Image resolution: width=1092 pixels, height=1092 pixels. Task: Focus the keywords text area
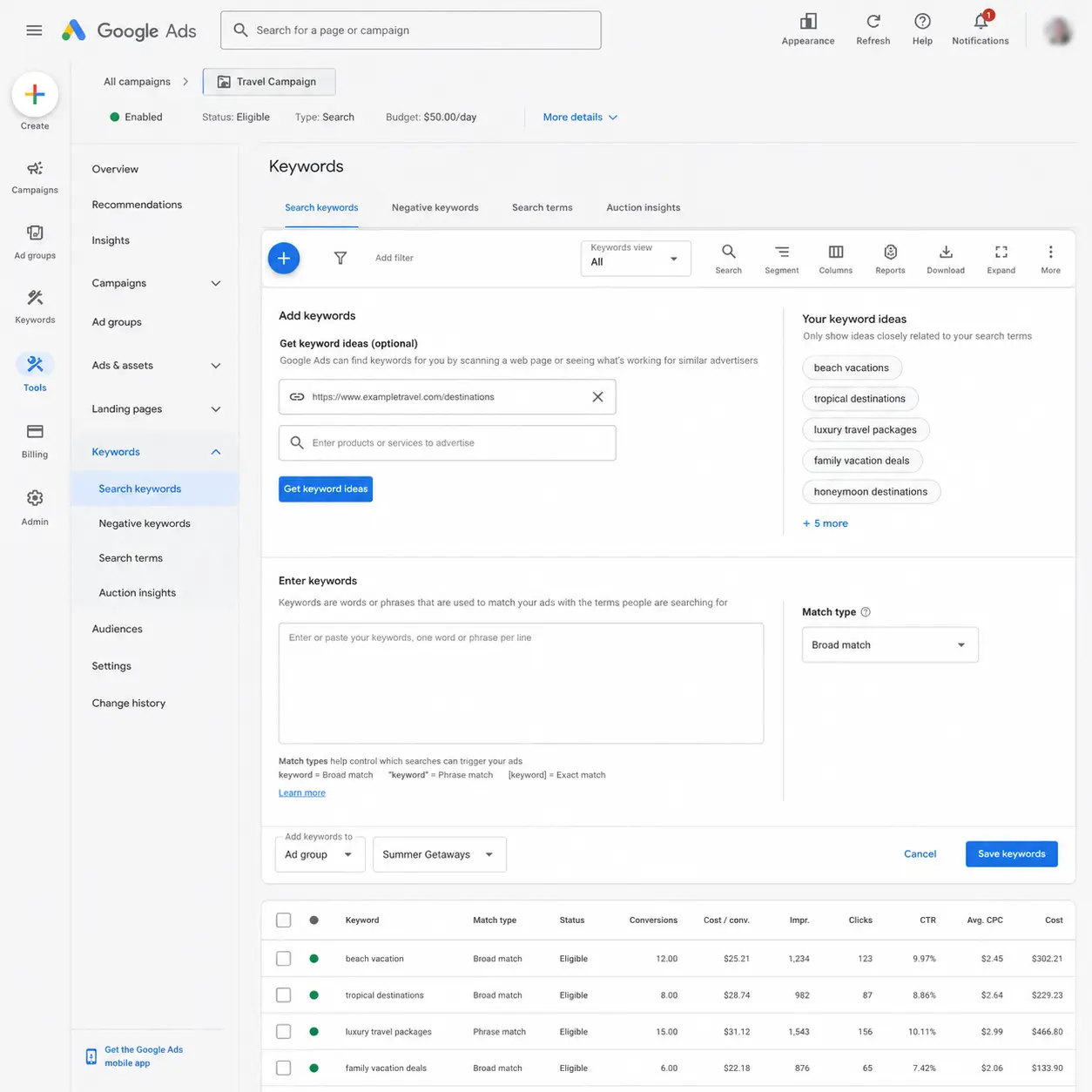click(x=521, y=683)
